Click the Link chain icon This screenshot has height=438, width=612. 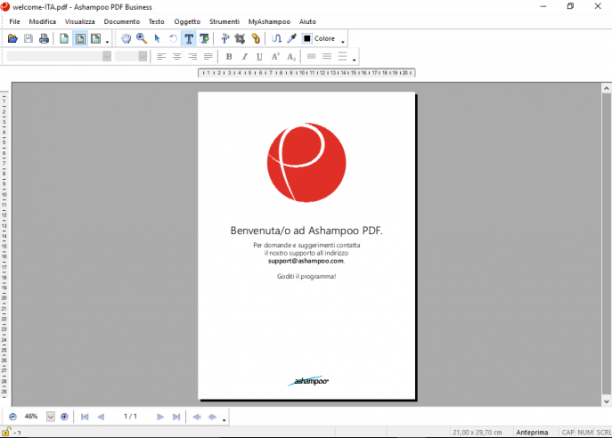256,39
